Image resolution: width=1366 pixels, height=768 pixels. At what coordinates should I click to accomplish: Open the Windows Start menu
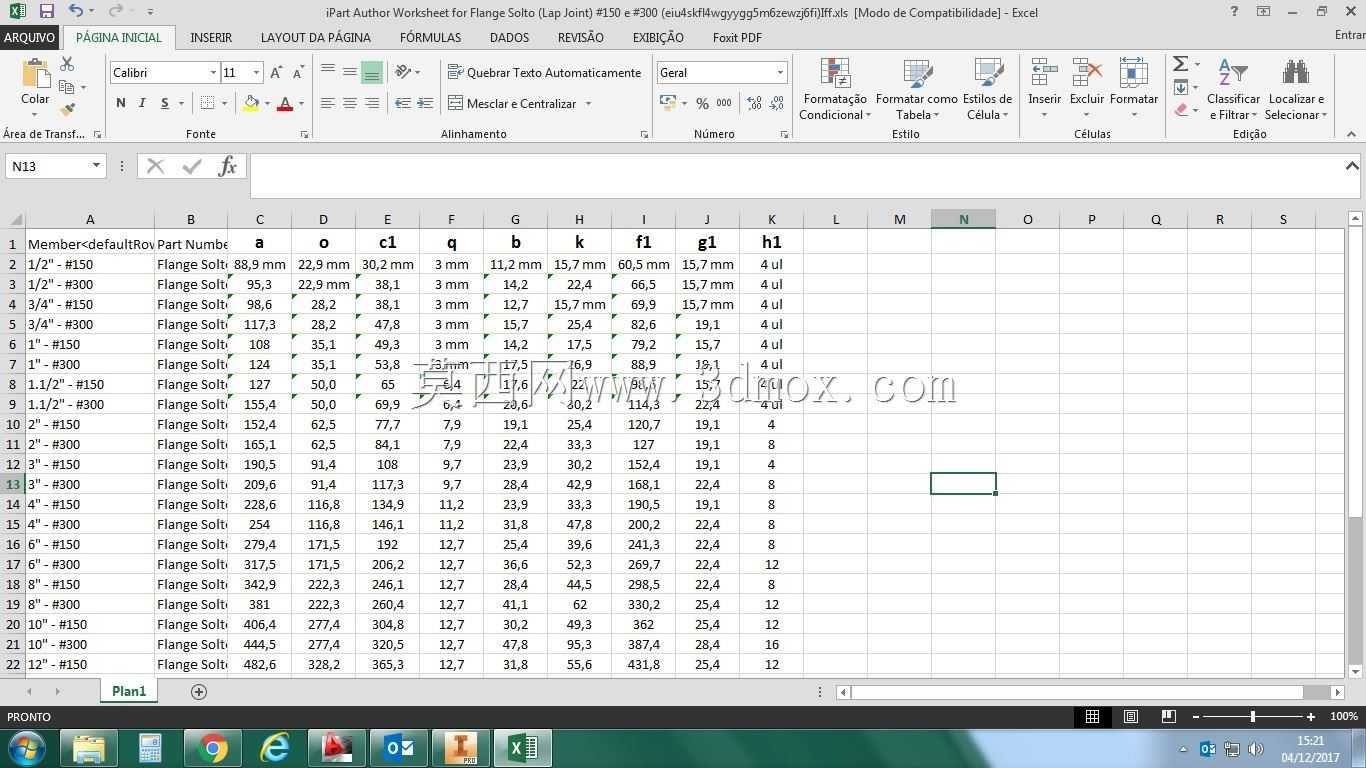coord(26,748)
